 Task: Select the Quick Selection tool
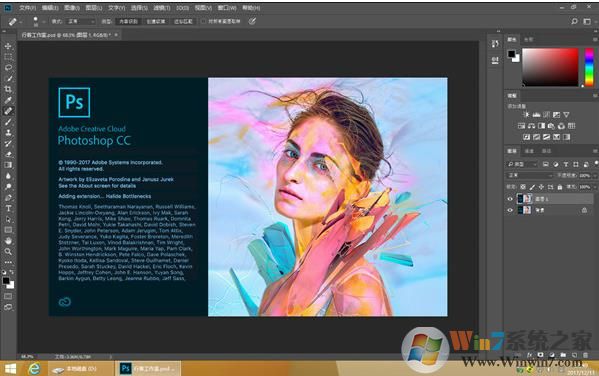tap(8, 79)
